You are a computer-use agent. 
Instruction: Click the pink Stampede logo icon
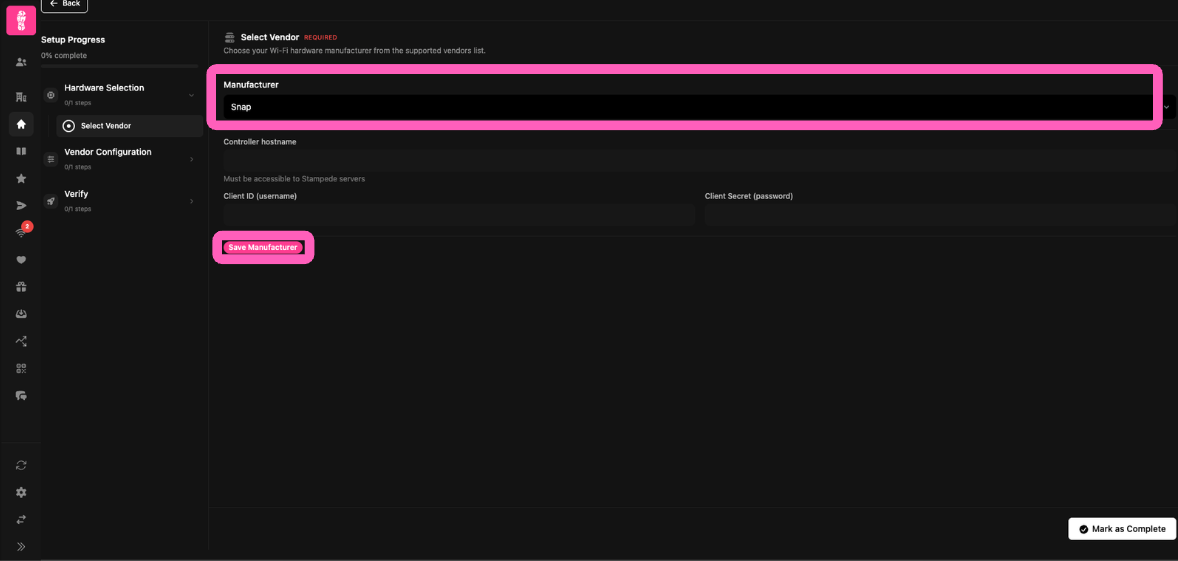[x=21, y=20]
